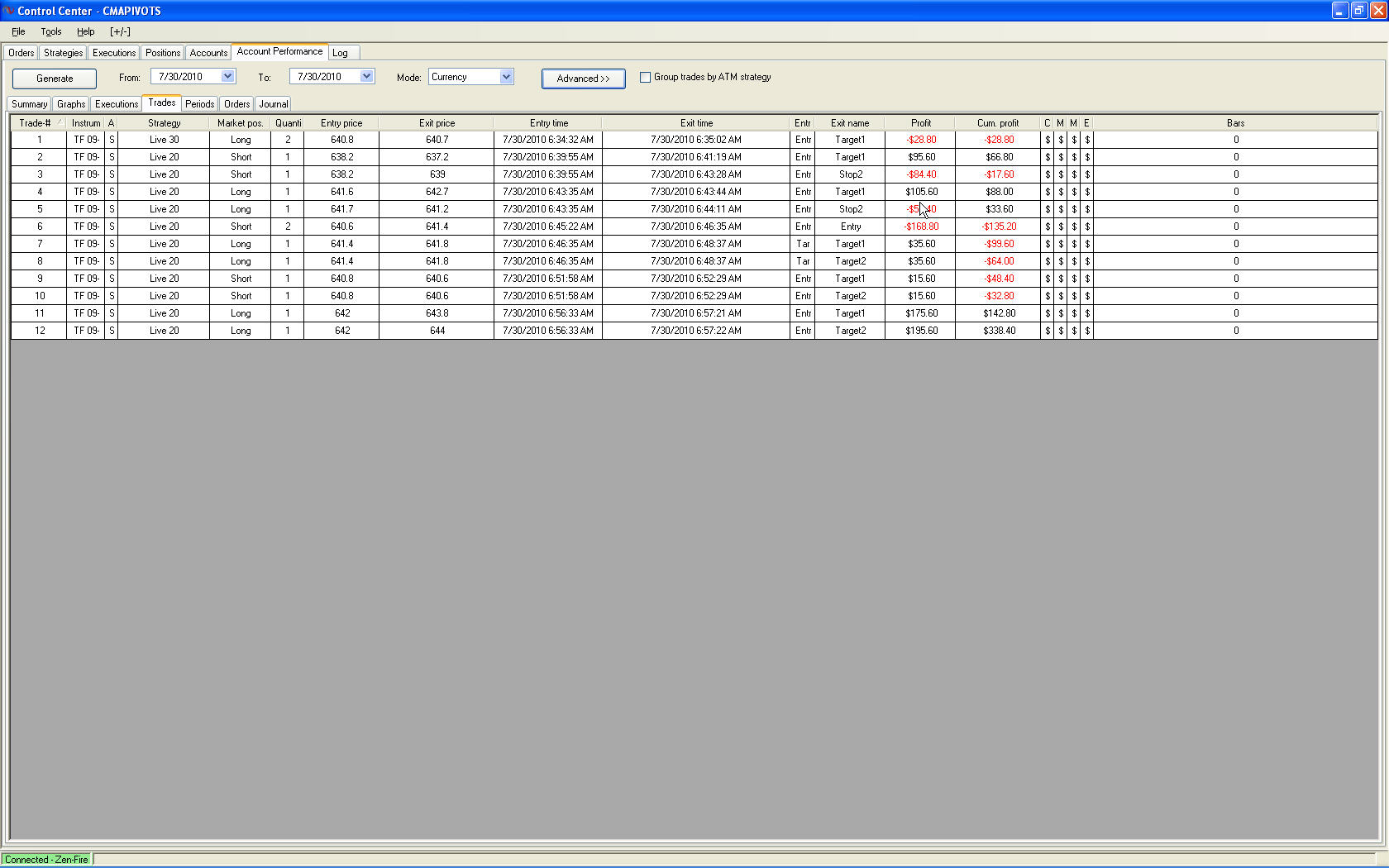
Task: Click exit name Entry in trade 6
Action: tap(851, 227)
